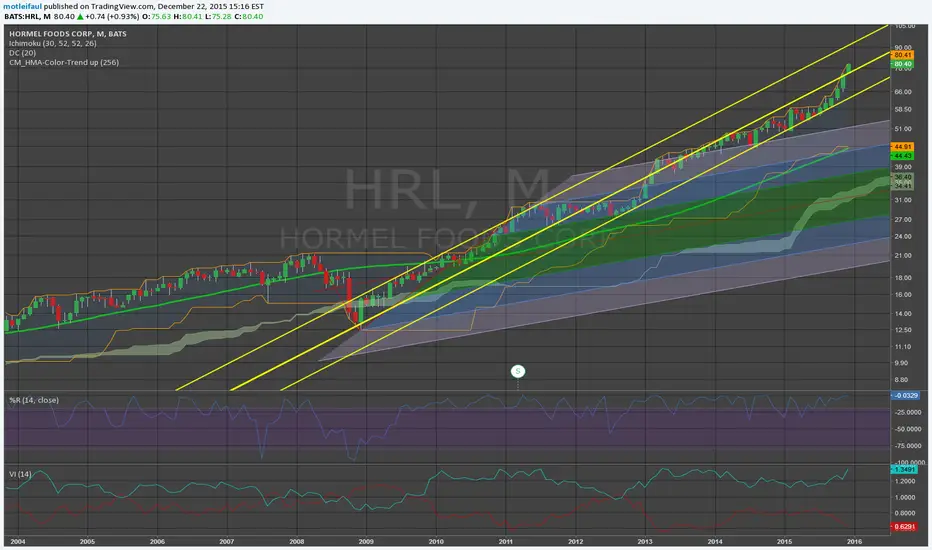
Task: Click the 66.00 value on price axis
Action: coord(903,92)
